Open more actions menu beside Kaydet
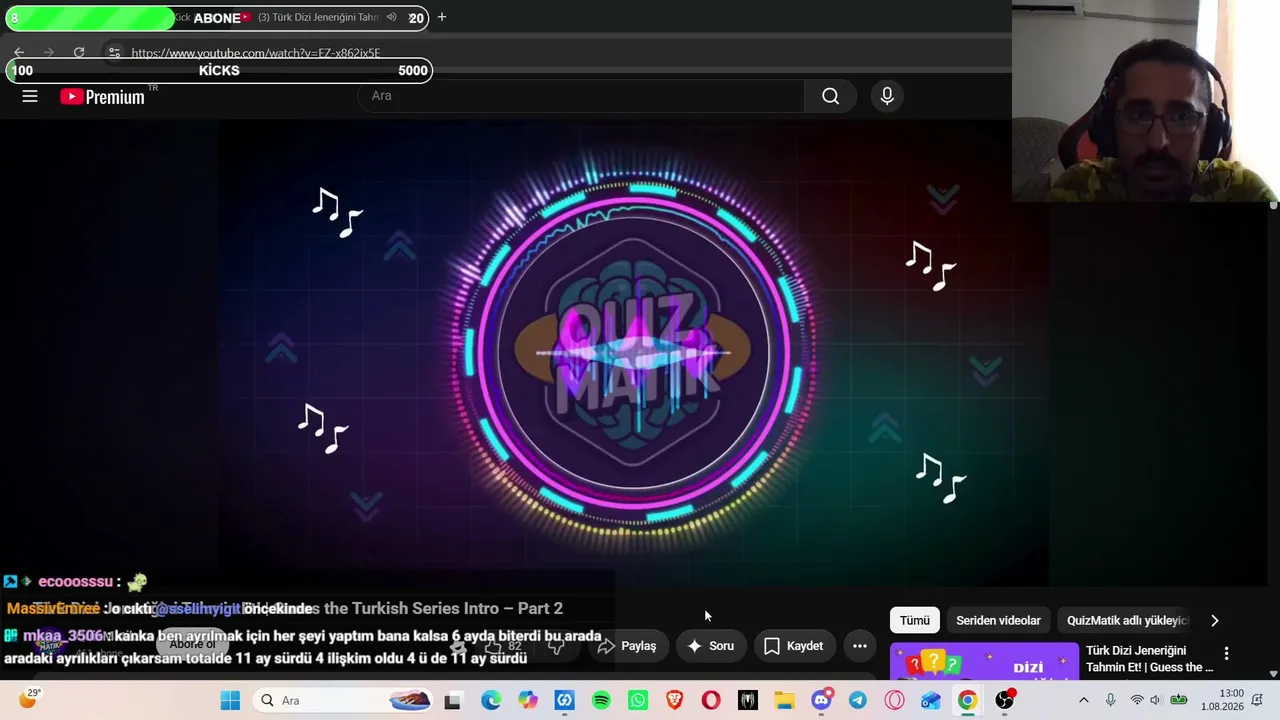 pyautogui.click(x=860, y=646)
